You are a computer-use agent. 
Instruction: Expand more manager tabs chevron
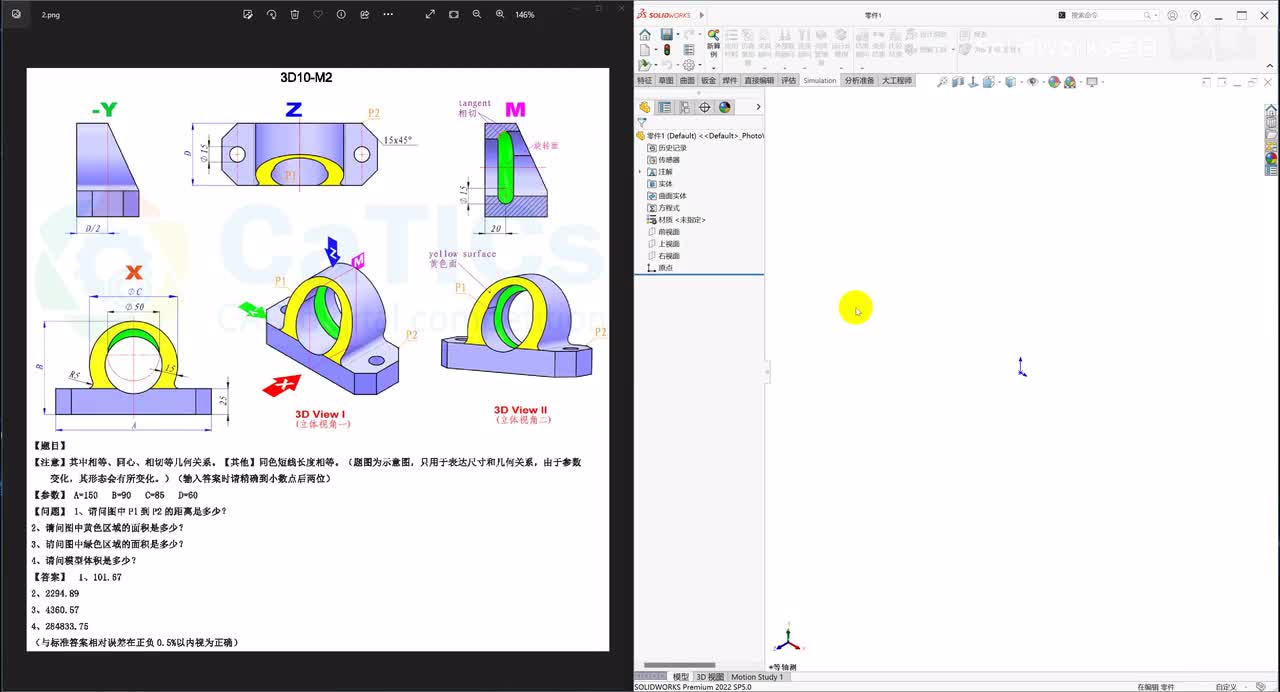pos(758,107)
